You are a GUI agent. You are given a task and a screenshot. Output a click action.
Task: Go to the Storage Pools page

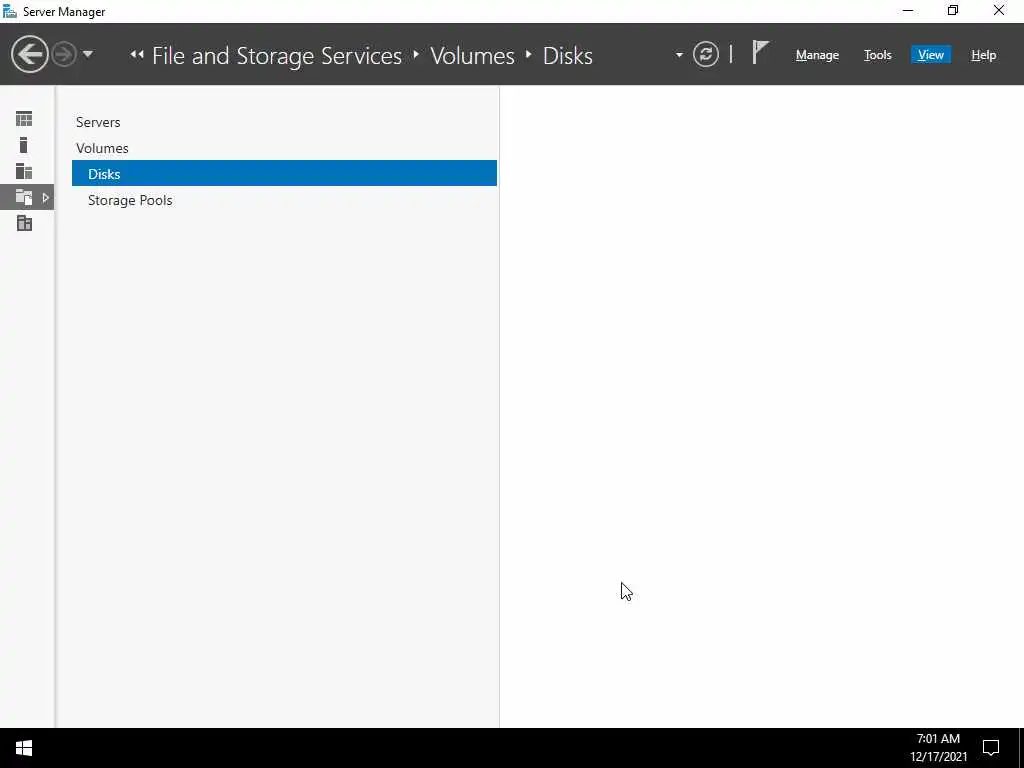click(130, 200)
